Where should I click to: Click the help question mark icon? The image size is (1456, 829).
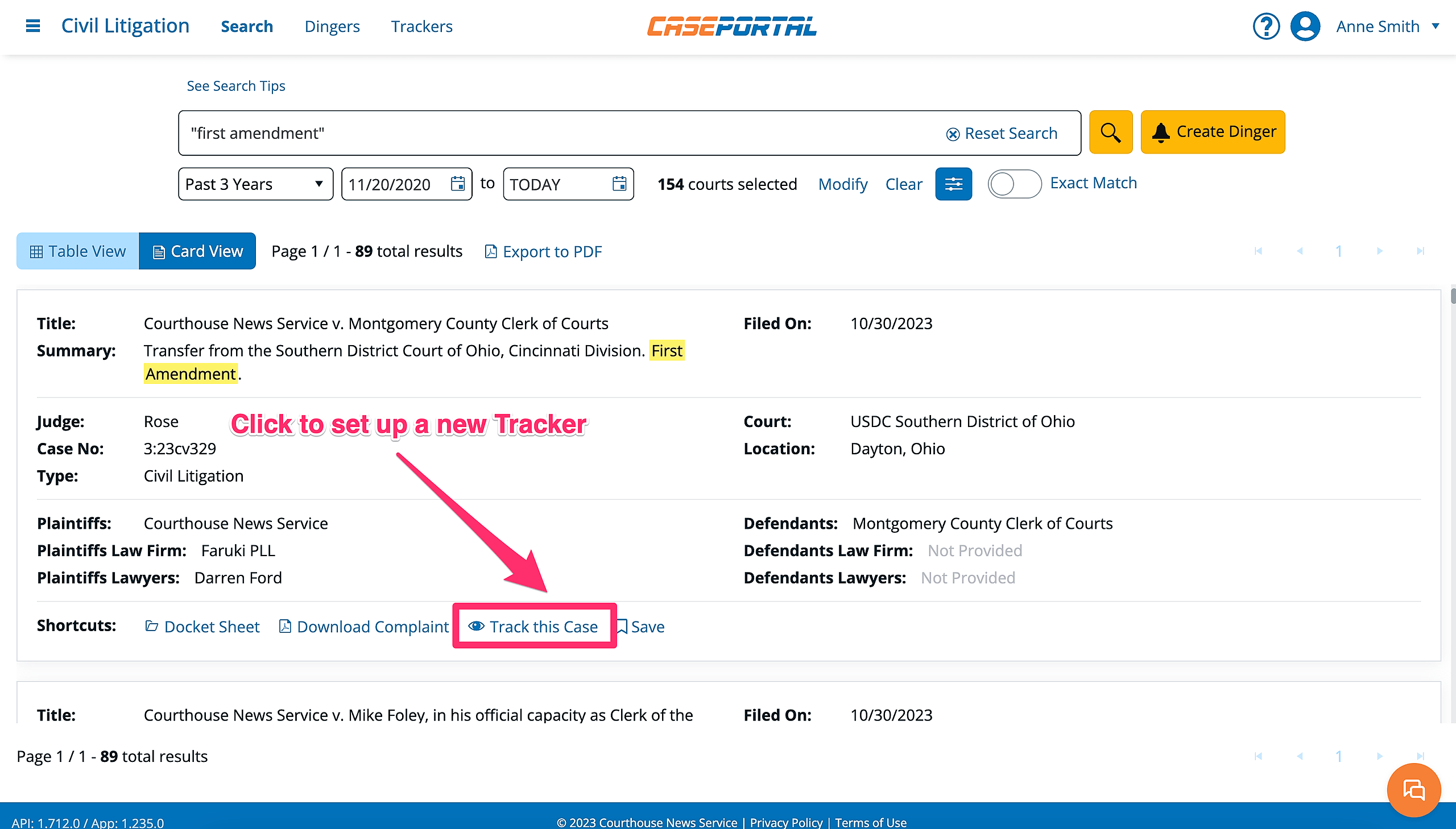(1266, 26)
